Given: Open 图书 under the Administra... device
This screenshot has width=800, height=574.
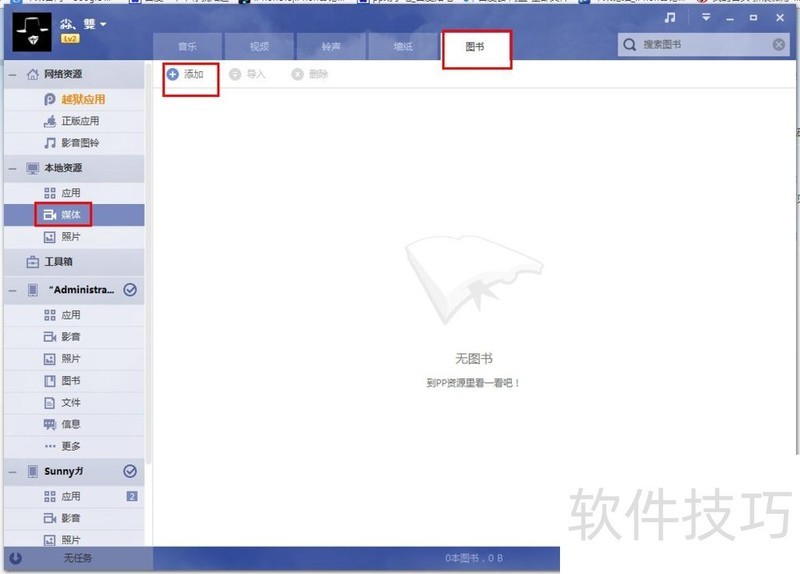Looking at the screenshot, I should tap(70, 381).
